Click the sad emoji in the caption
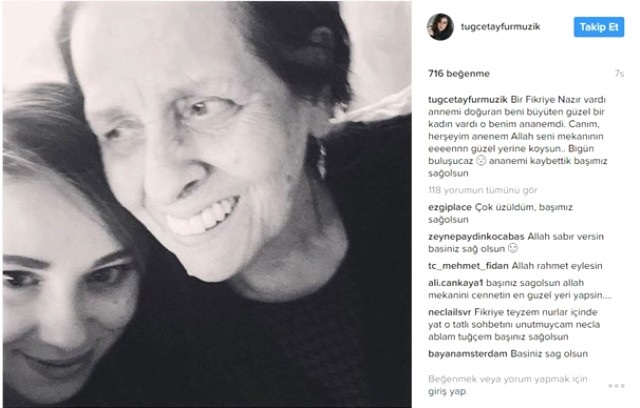This screenshot has width=640, height=408. tap(481, 161)
